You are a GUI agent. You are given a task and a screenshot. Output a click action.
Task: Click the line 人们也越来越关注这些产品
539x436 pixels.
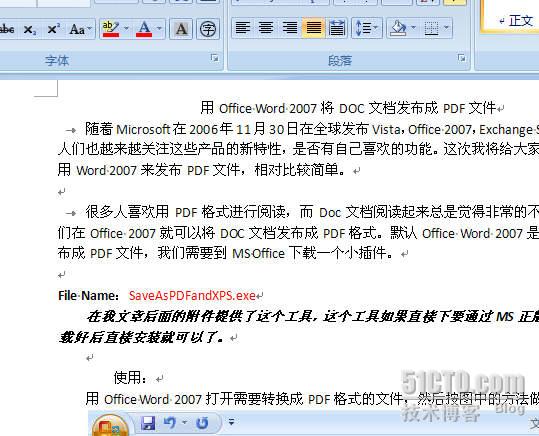pos(298,149)
